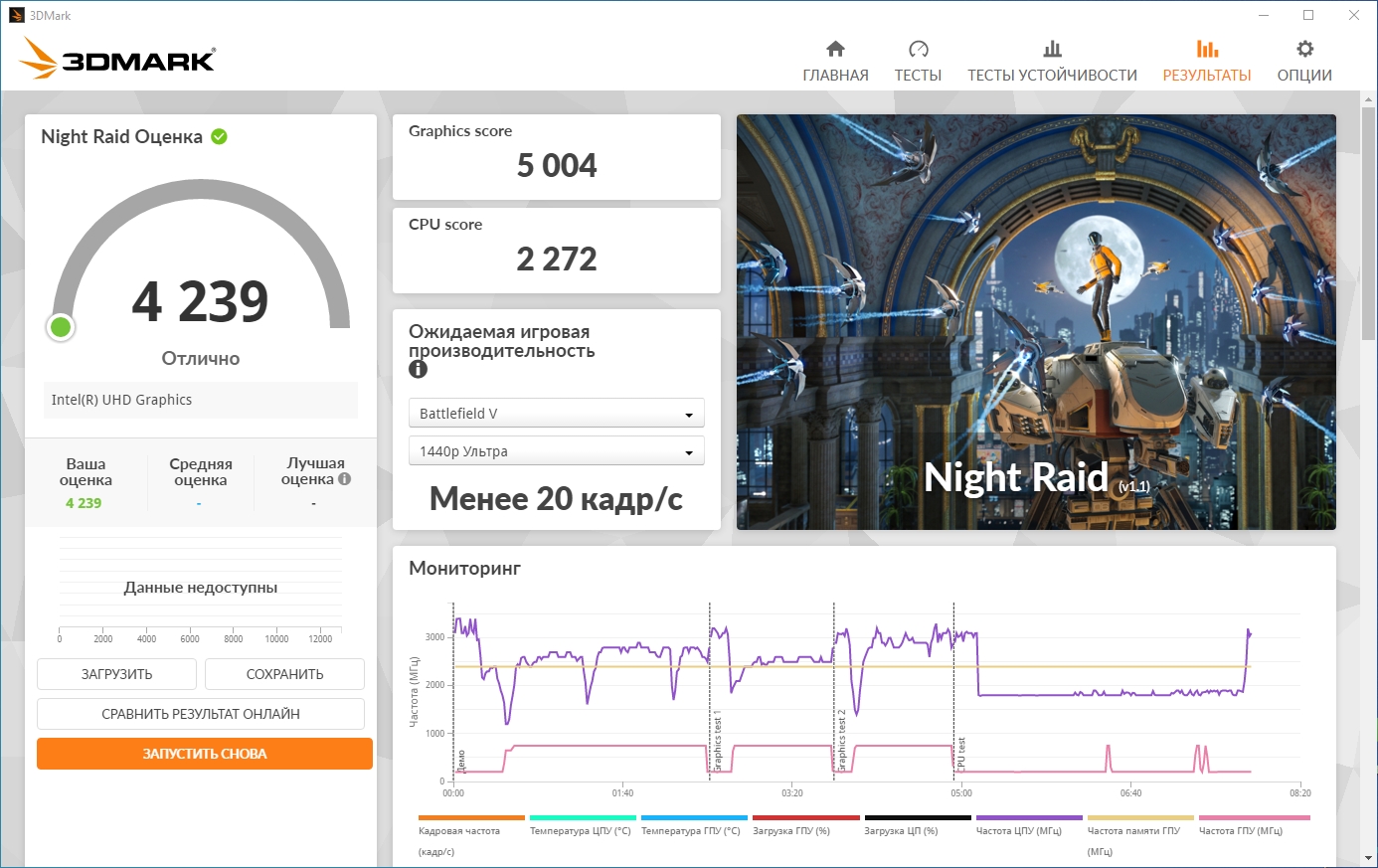Click the Ваша оценка value 4 239
The image size is (1378, 868).
point(84,503)
